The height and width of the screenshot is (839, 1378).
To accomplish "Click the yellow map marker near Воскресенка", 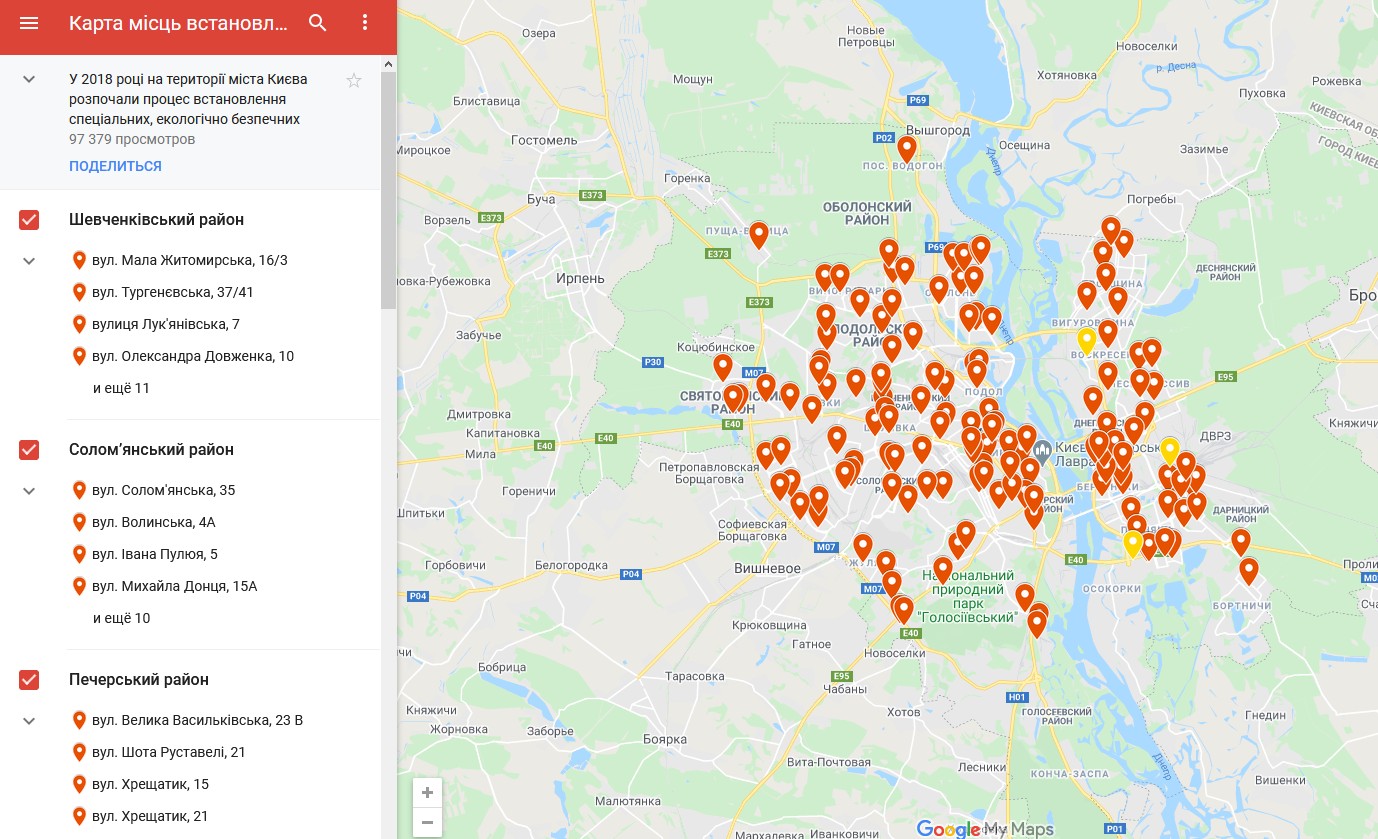I will (1087, 341).
